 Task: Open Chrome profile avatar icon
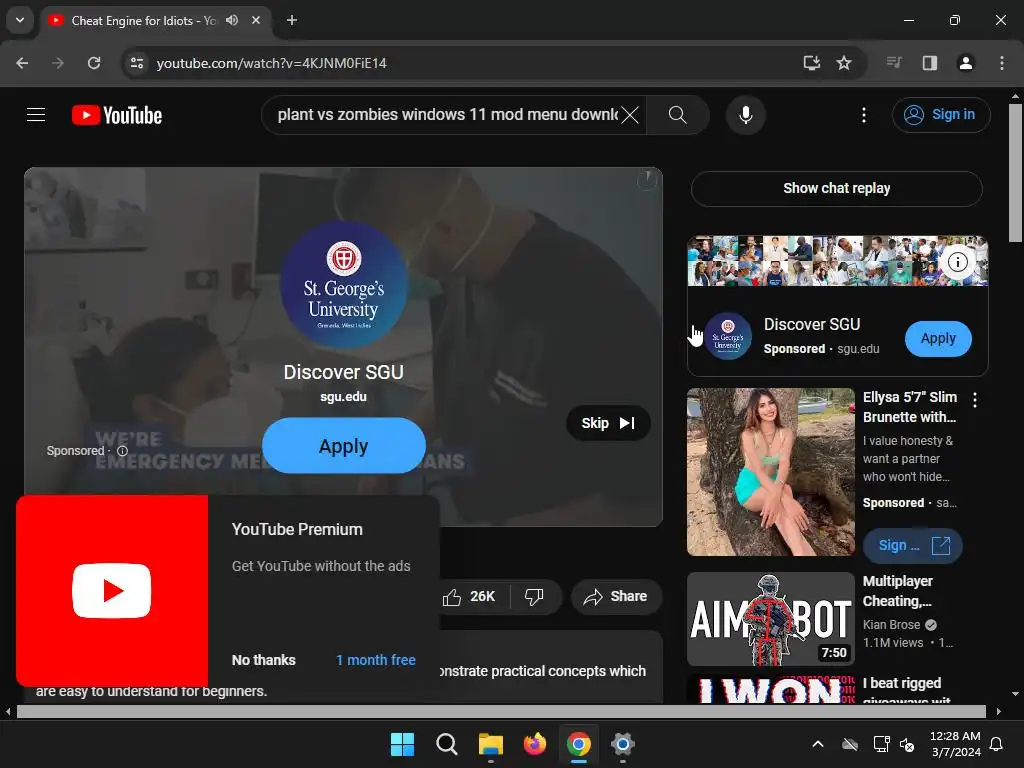tap(965, 63)
